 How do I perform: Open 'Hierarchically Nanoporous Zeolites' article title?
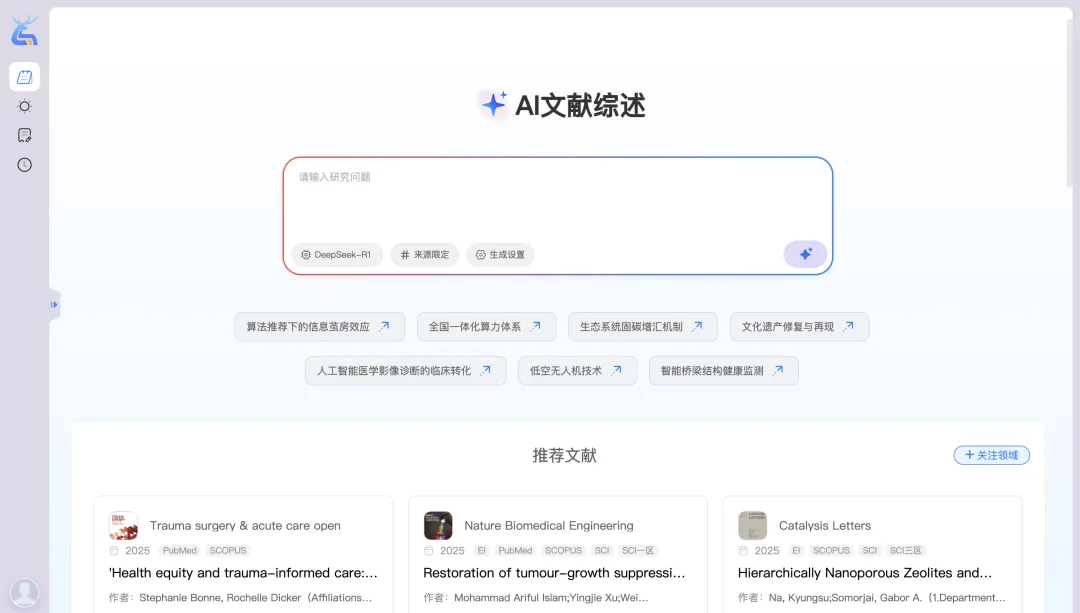tap(864, 573)
